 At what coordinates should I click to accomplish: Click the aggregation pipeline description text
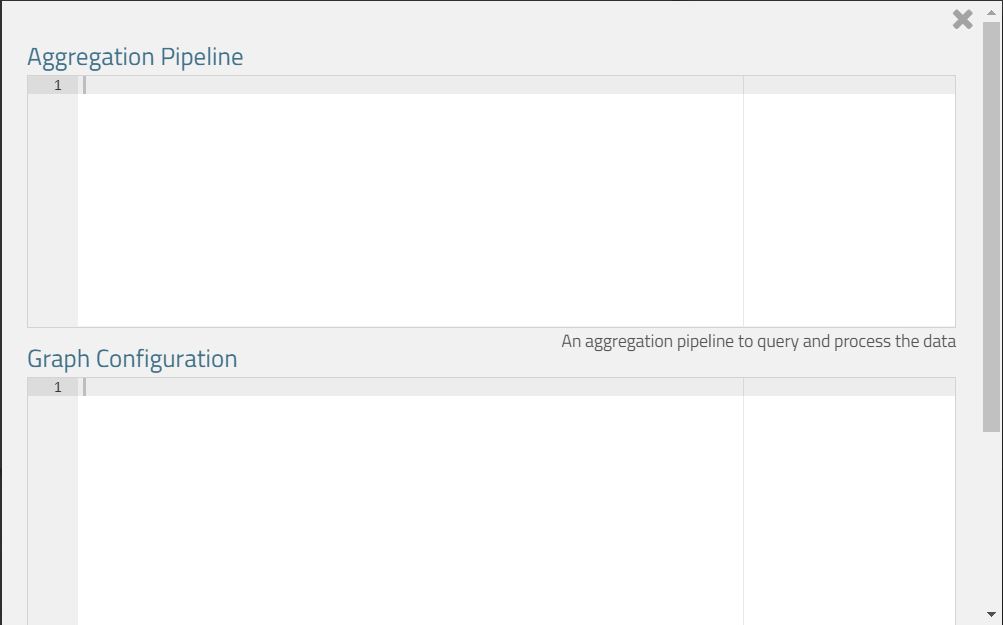(758, 342)
